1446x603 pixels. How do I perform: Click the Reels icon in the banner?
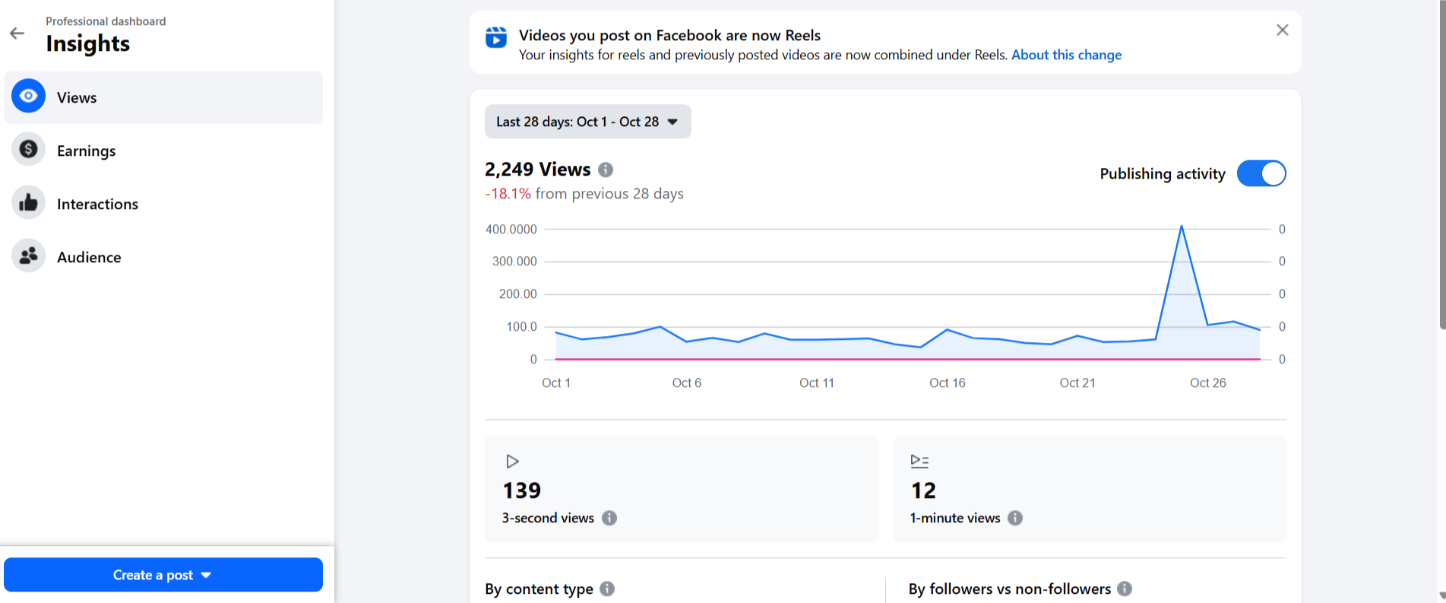pyautogui.click(x=496, y=38)
